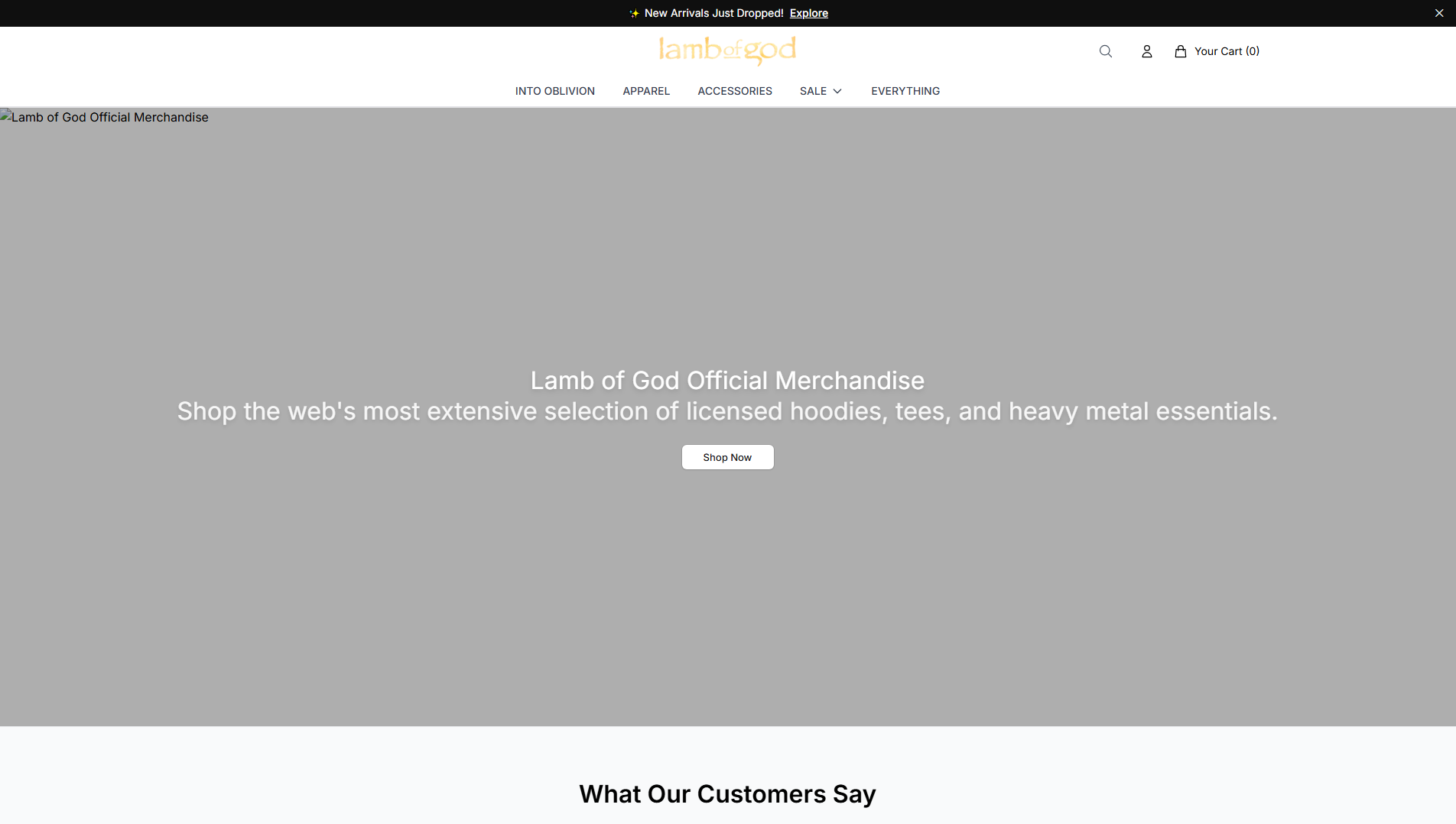Click the shopping bag cart icon
1456x824 pixels.
(1181, 51)
